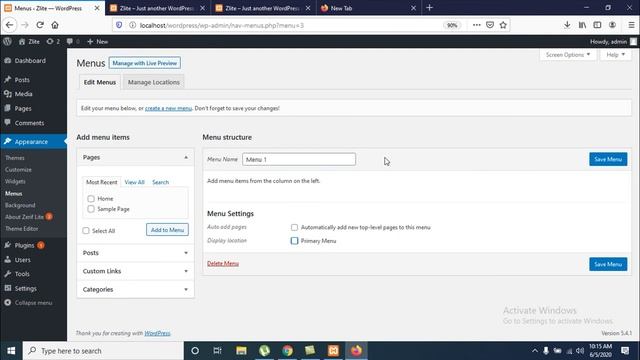Click the top Save Menu button
The image size is (640, 360).
608,159
